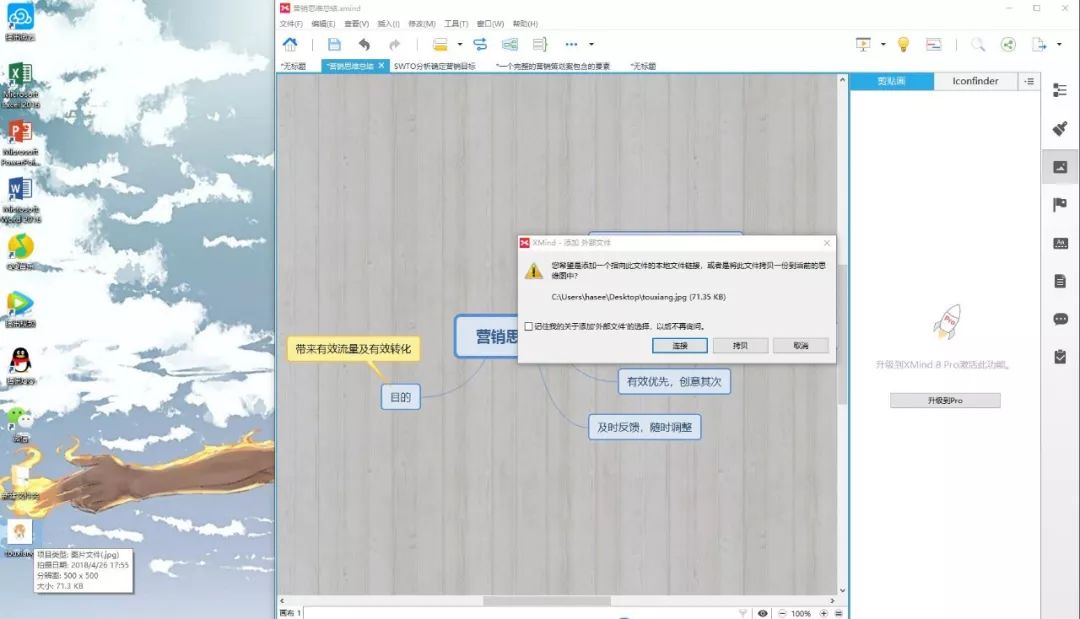Add a relationship with the curved arrows icon

tap(480, 45)
